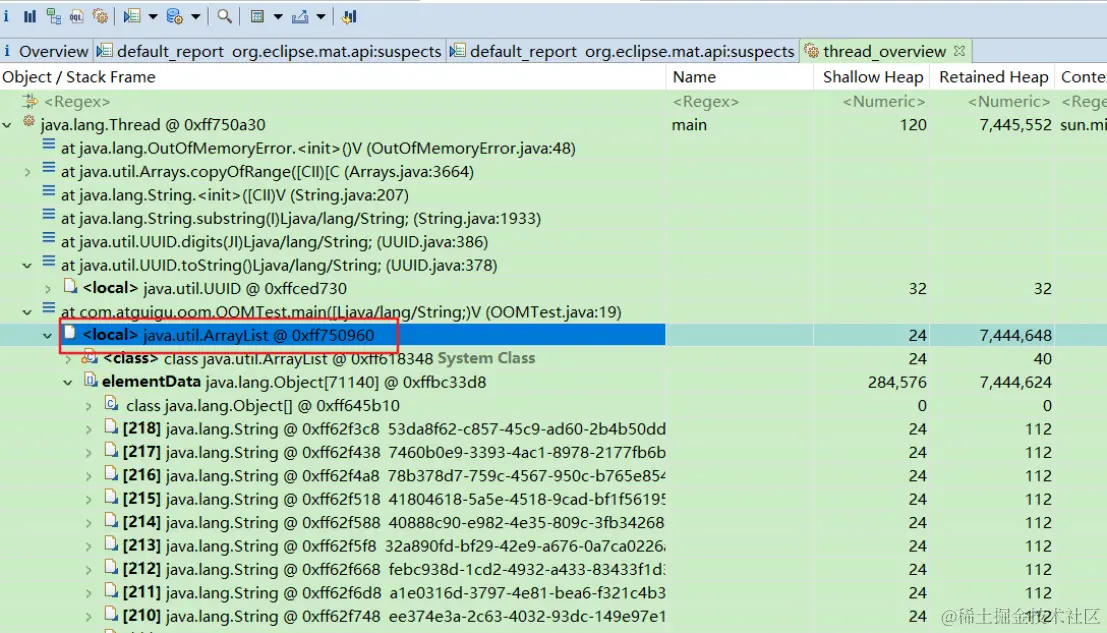The height and width of the screenshot is (633, 1107).
Task: Open the OQL query editor
Action: pyautogui.click(x=76, y=16)
